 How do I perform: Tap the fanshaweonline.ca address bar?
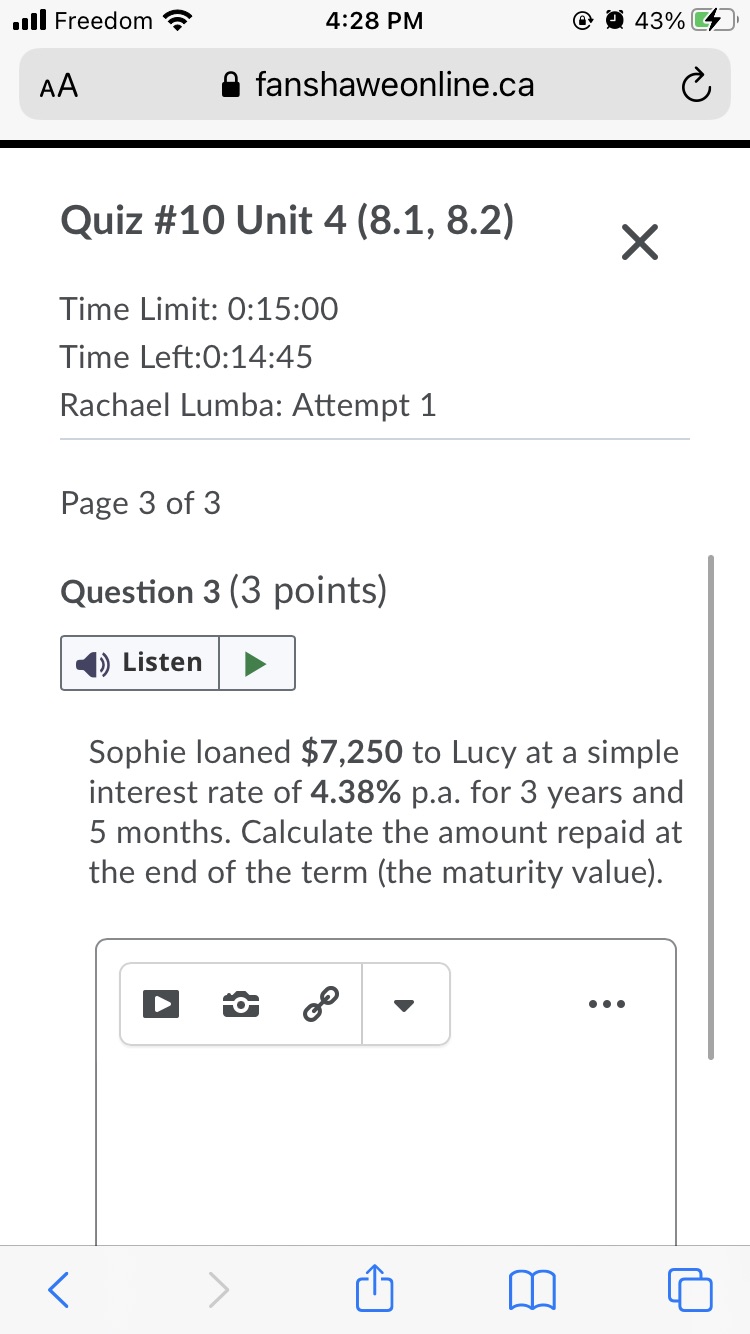[395, 86]
